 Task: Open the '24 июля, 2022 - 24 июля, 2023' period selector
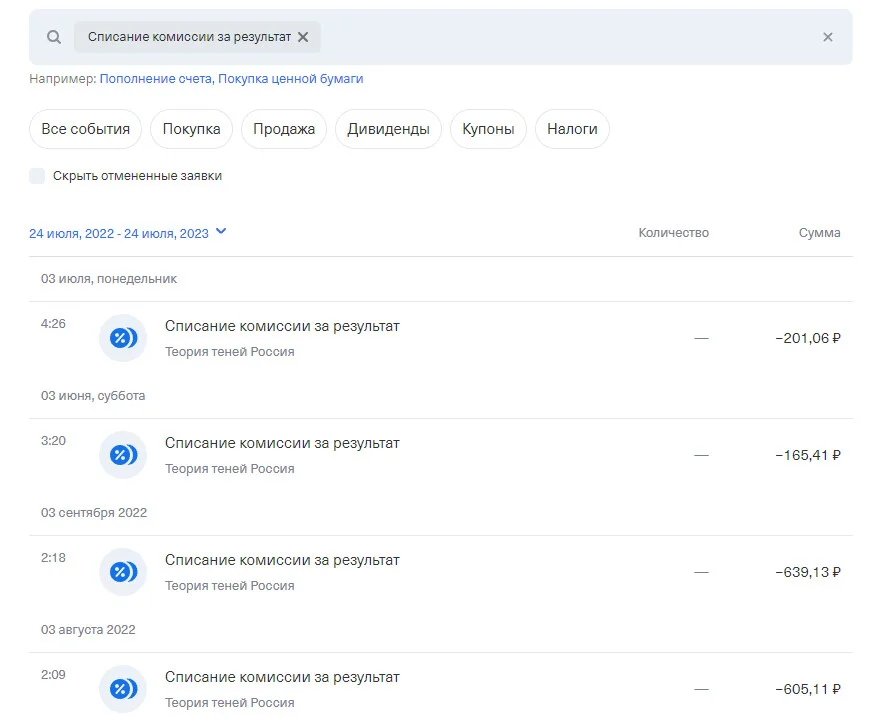(x=119, y=234)
